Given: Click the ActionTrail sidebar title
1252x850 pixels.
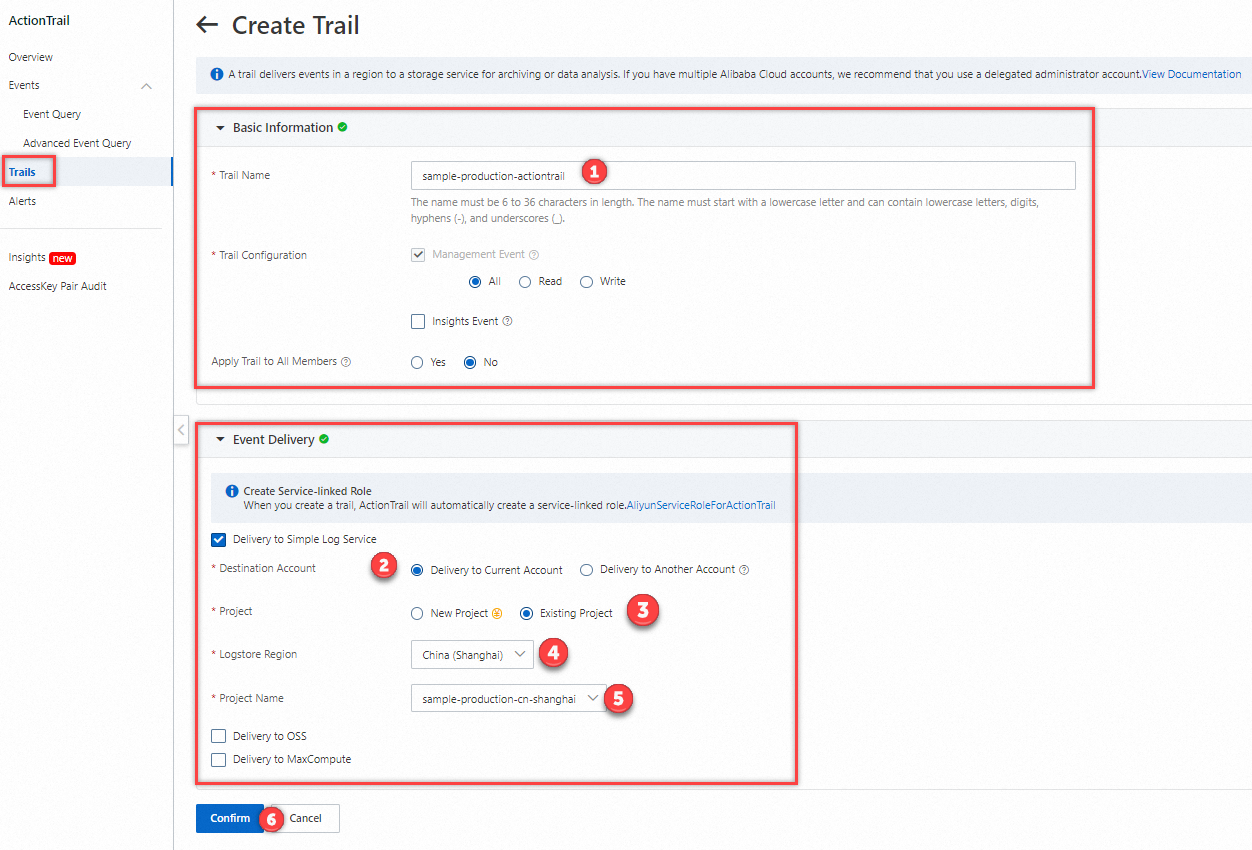Looking at the screenshot, I should (x=39, y=20).
